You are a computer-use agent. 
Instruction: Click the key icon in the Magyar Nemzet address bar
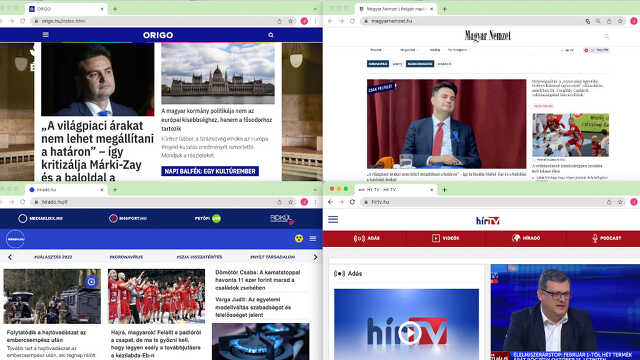587,21
